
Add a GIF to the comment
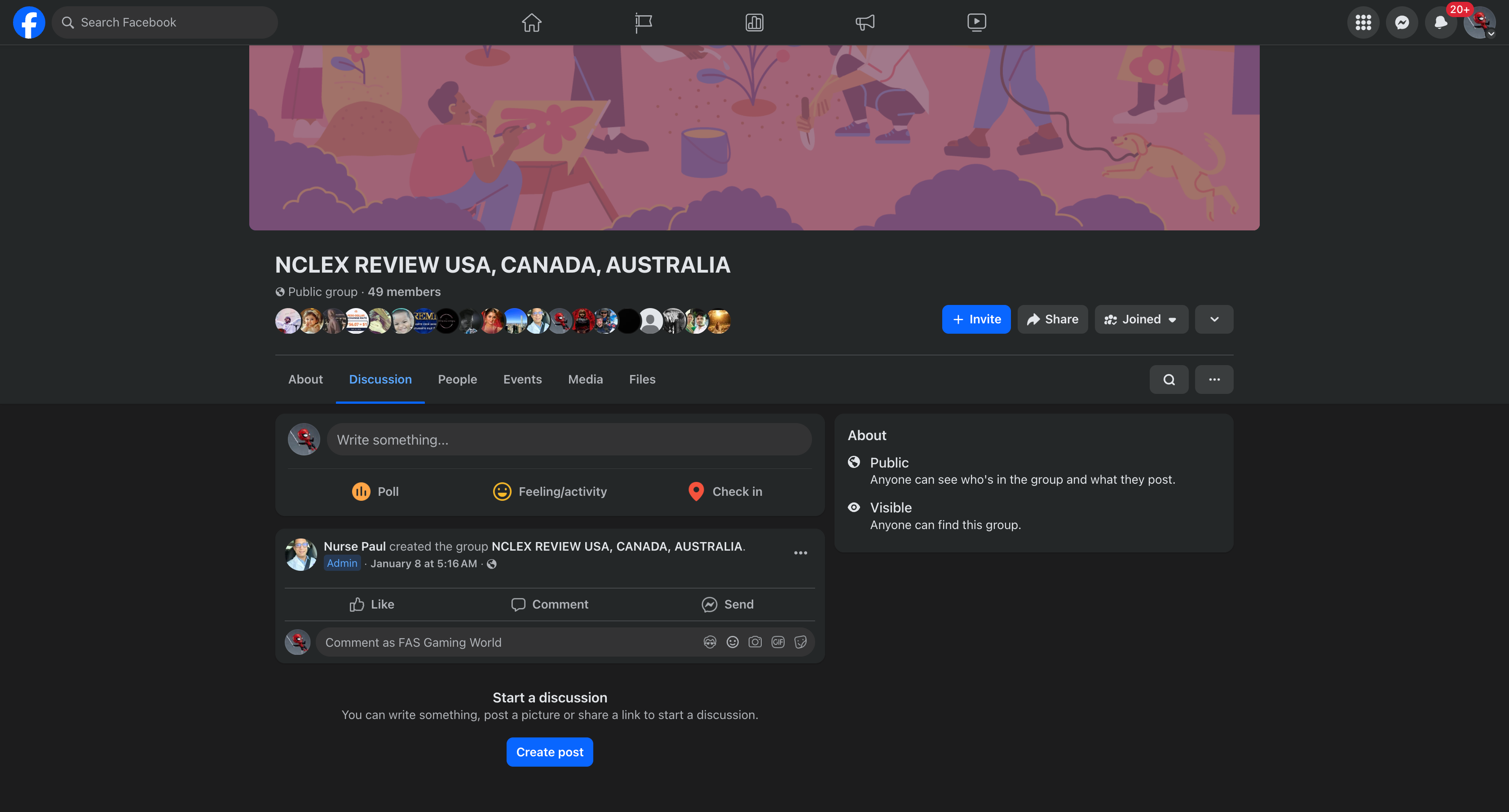[778, 642]
